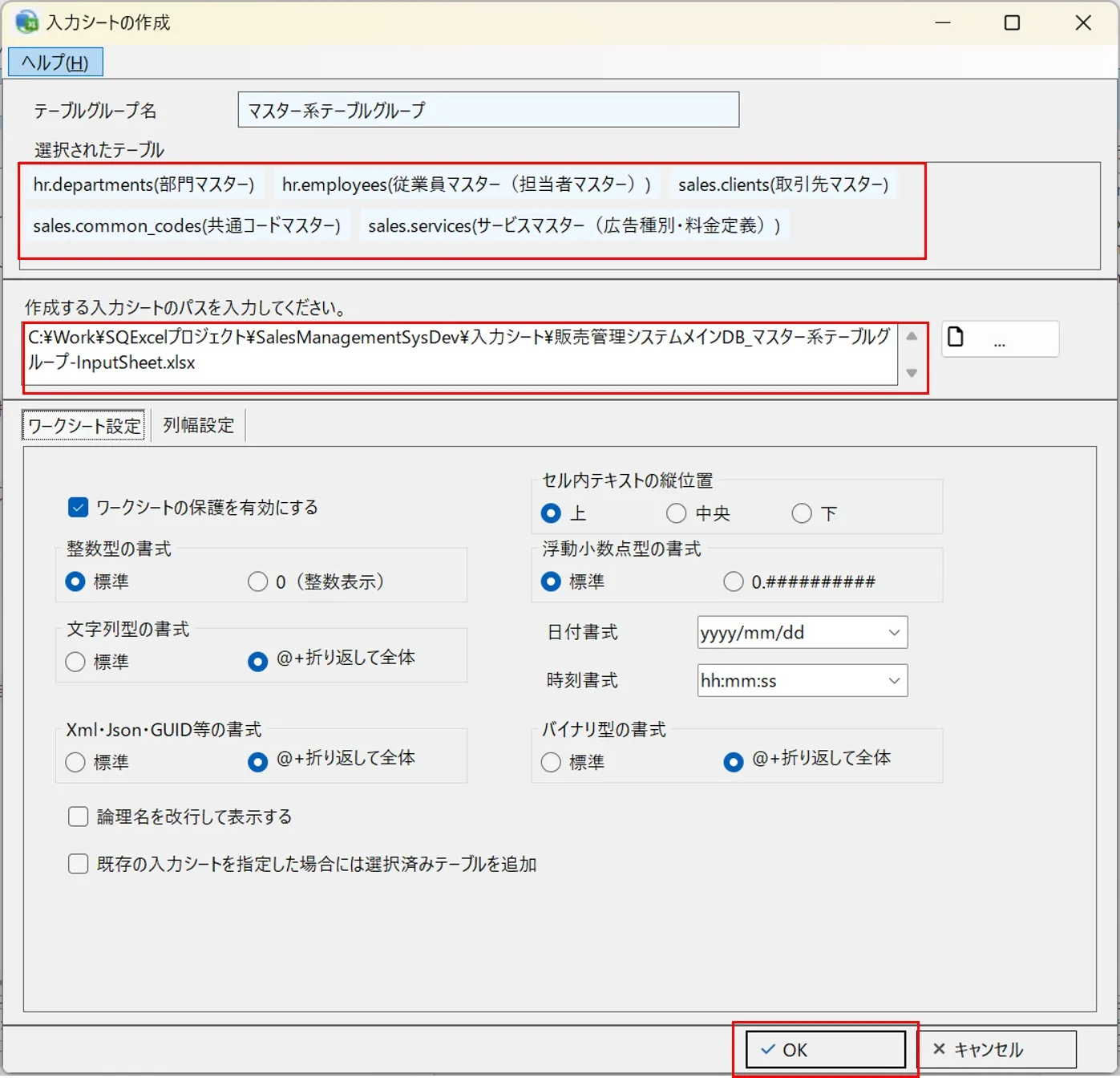The image size is (1120, 1078).
Task: Select the hr.departments(部門マスター) table tag
Action: click(x=144, y=184)
